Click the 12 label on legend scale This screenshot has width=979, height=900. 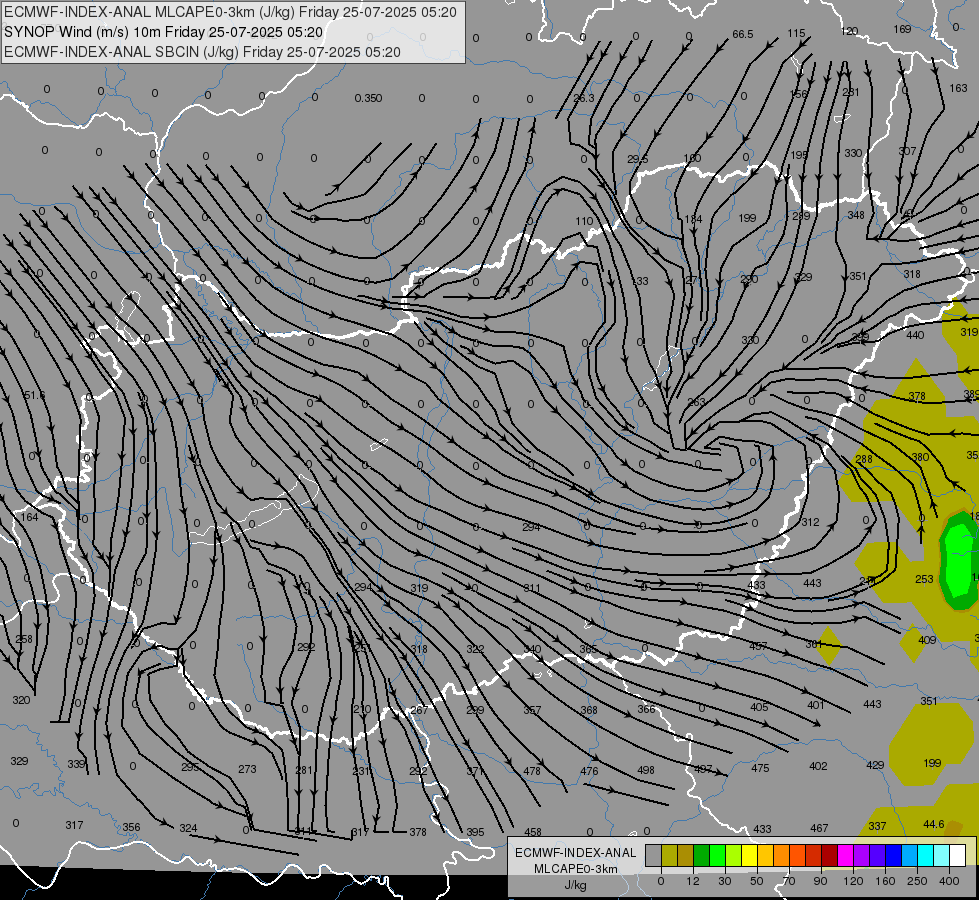click(x=693, y=881)
